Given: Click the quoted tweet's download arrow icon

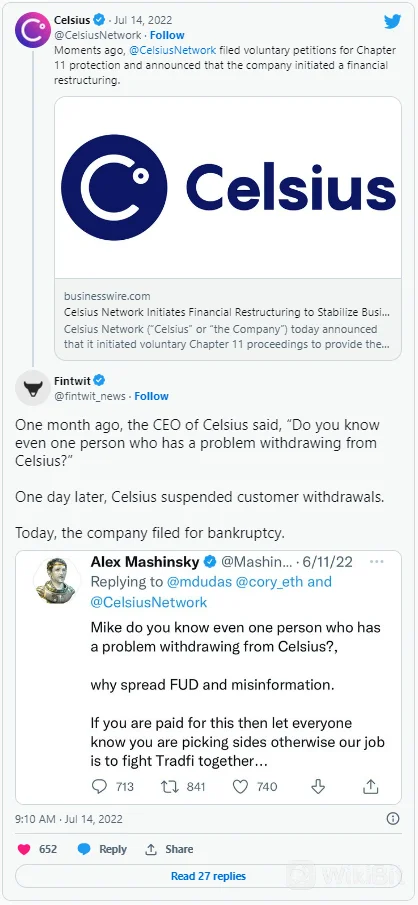Looking at the screenshot, I should point(318,786).
